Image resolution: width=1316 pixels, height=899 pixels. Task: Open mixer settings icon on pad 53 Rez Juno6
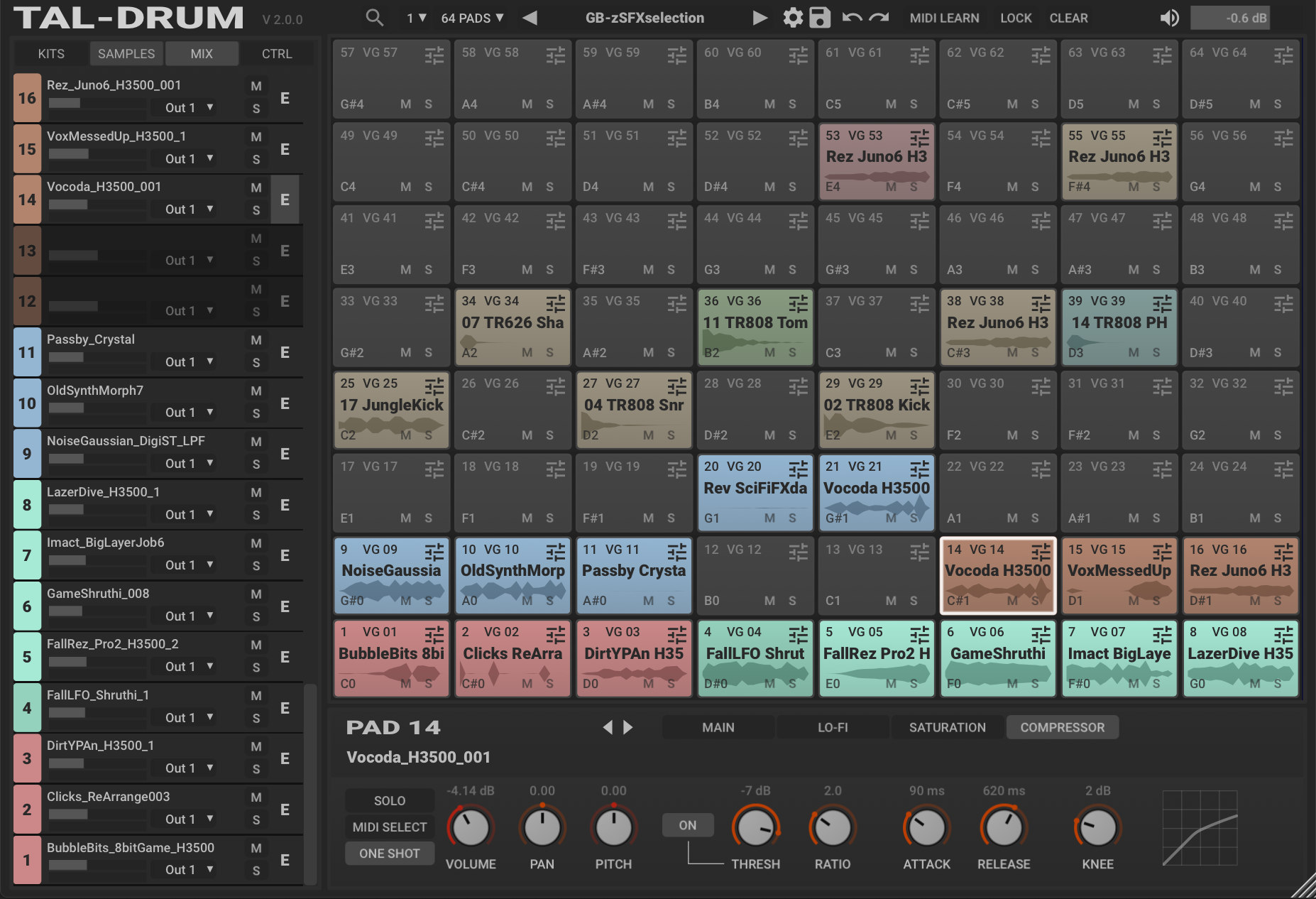919,138
